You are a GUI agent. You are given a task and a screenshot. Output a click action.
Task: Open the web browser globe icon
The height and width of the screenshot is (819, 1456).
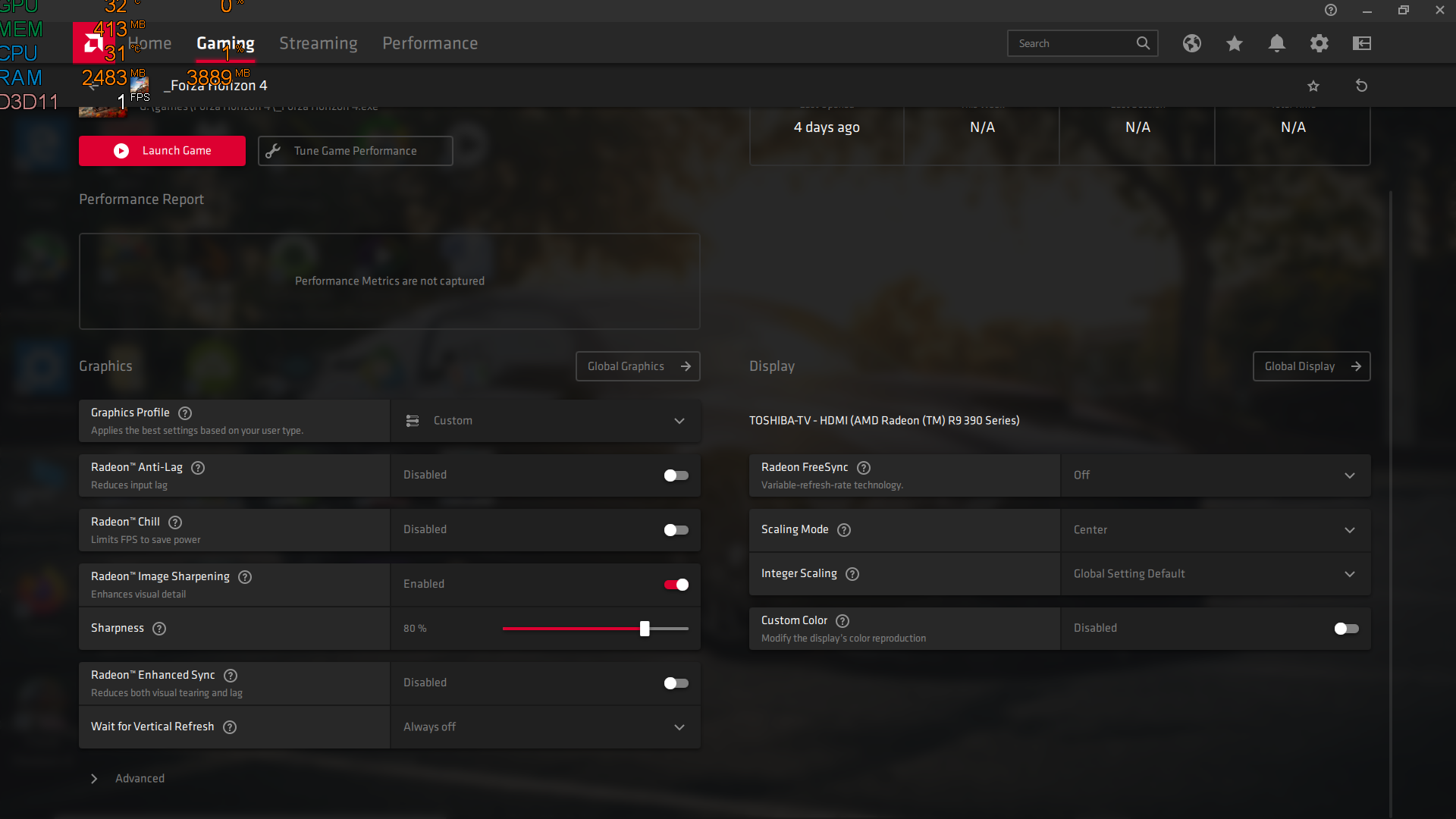pyautogui.click(x=1191, y=43)
